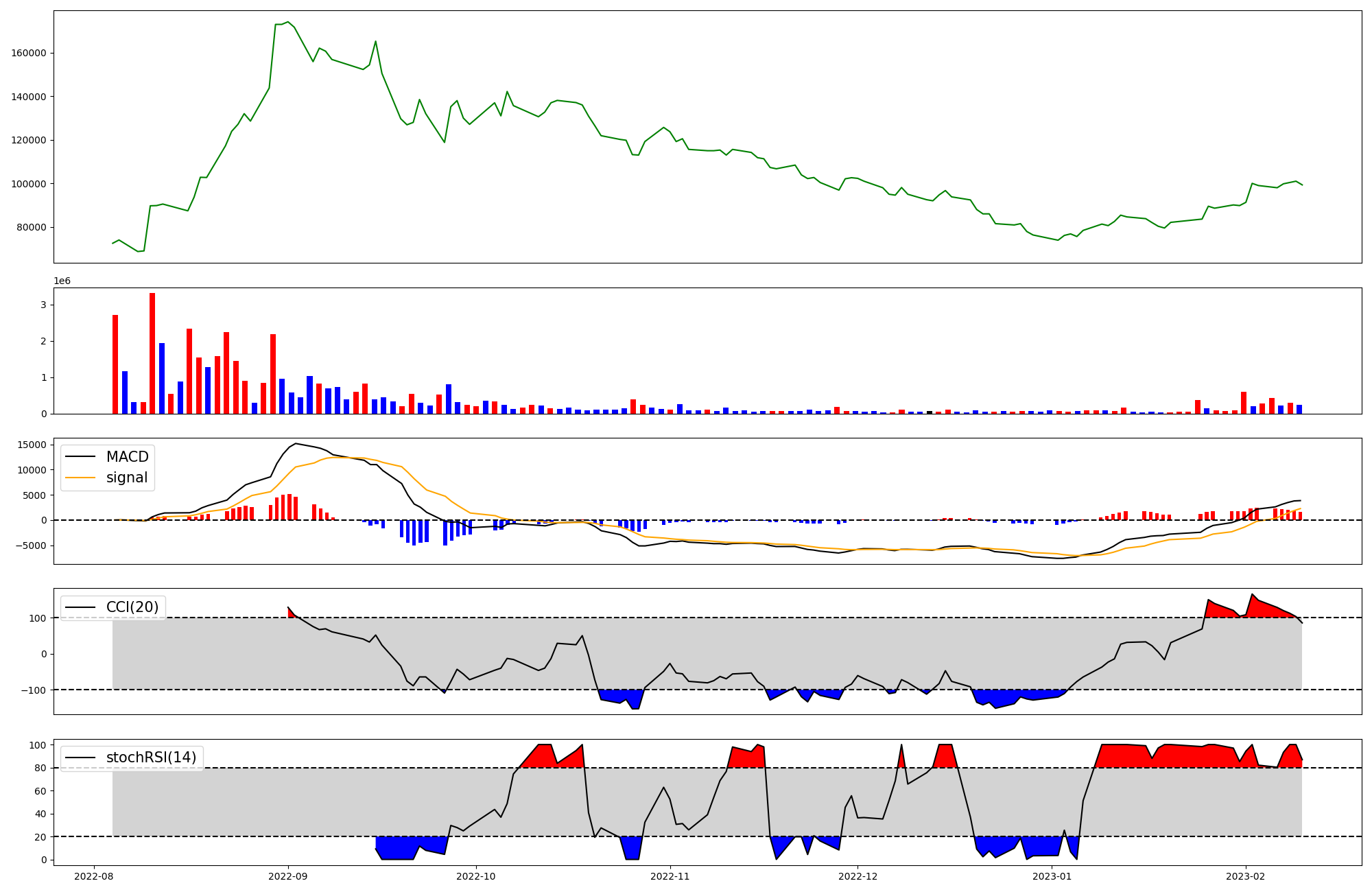Click the 160000 price axis label

pos(29,53)
